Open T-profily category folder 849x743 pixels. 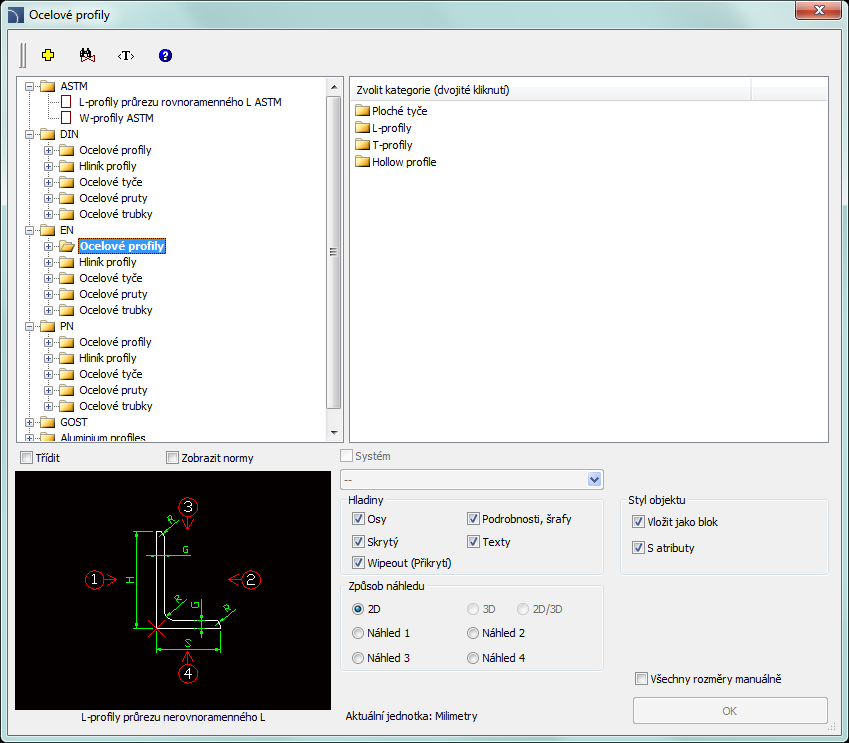384,145
